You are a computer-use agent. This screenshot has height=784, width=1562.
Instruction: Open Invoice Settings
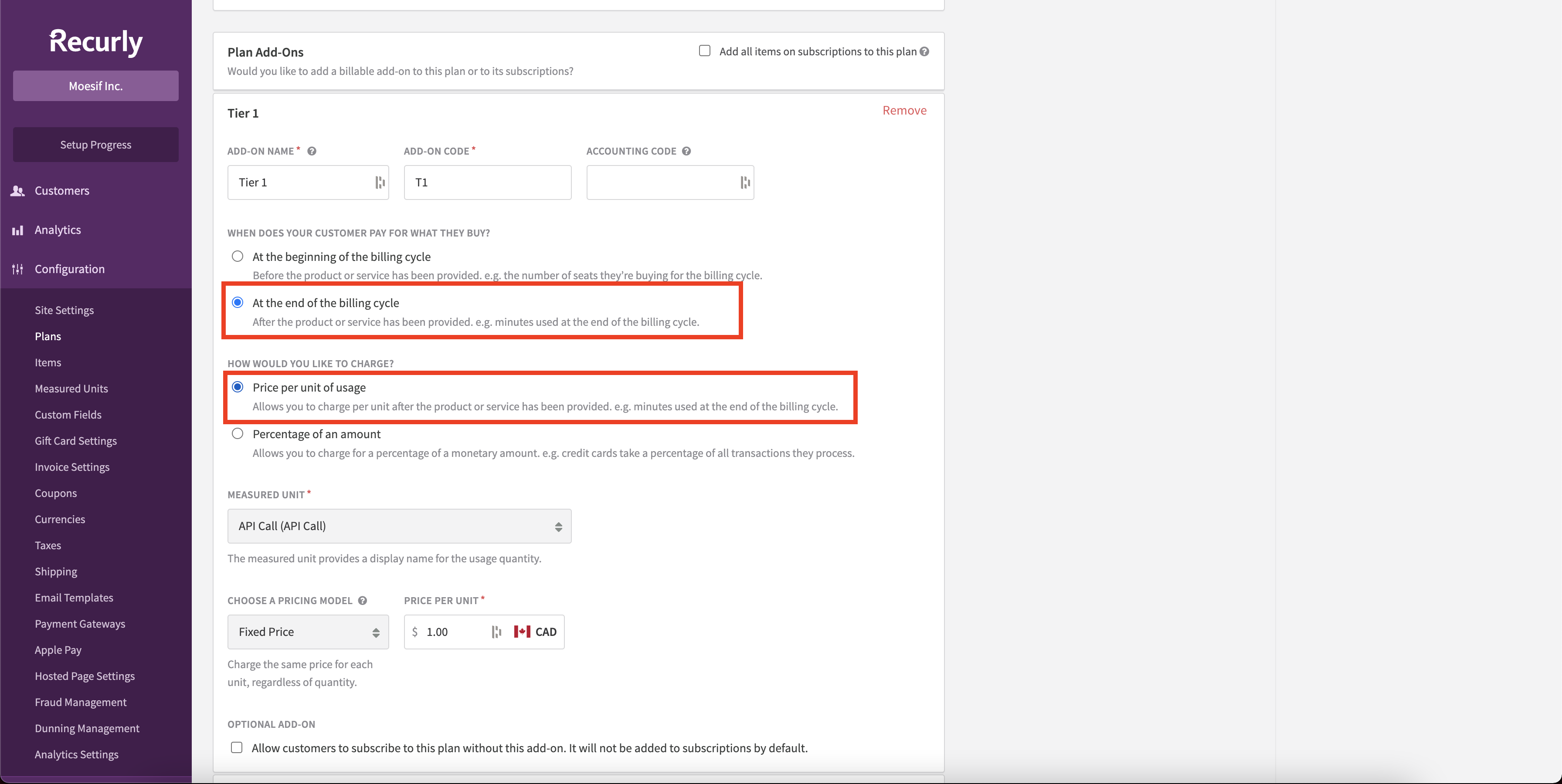tap(72, 467)
